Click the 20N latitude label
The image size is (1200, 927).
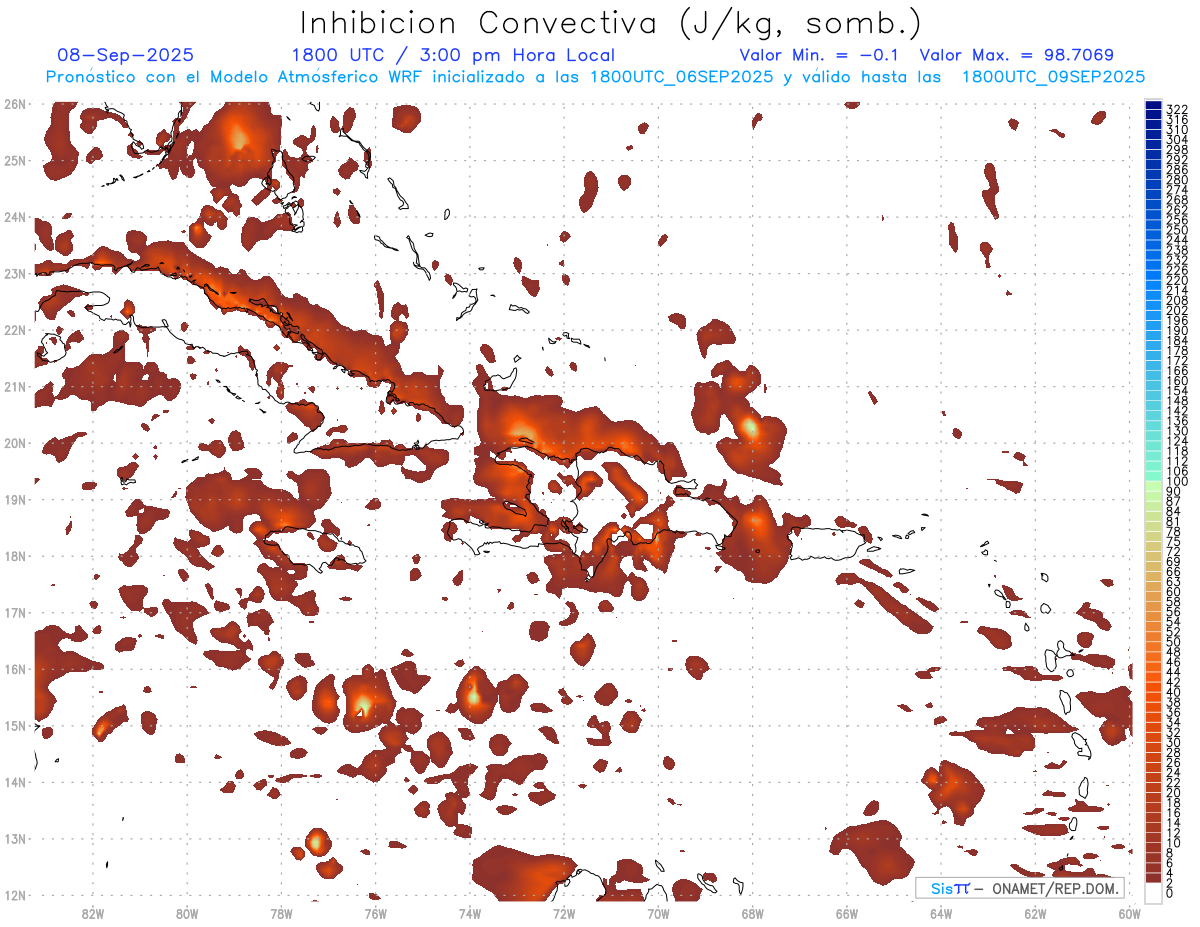coord(15,443)
